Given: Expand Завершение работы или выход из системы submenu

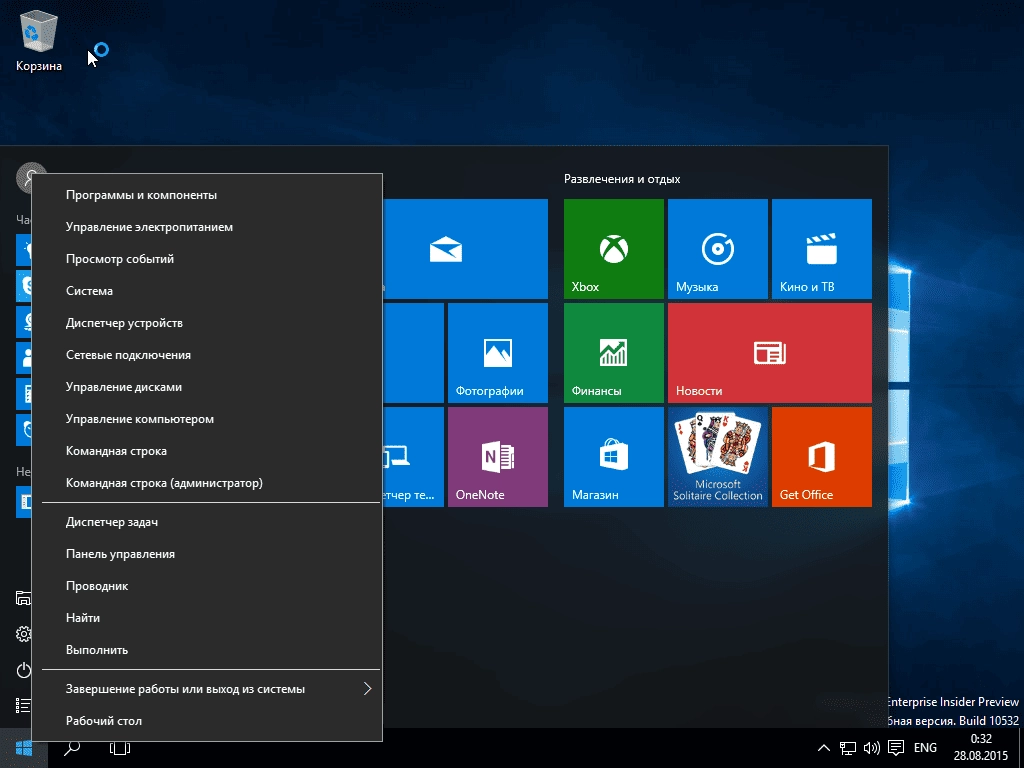Looking at the screenshot, I should [x=206, y=688].
